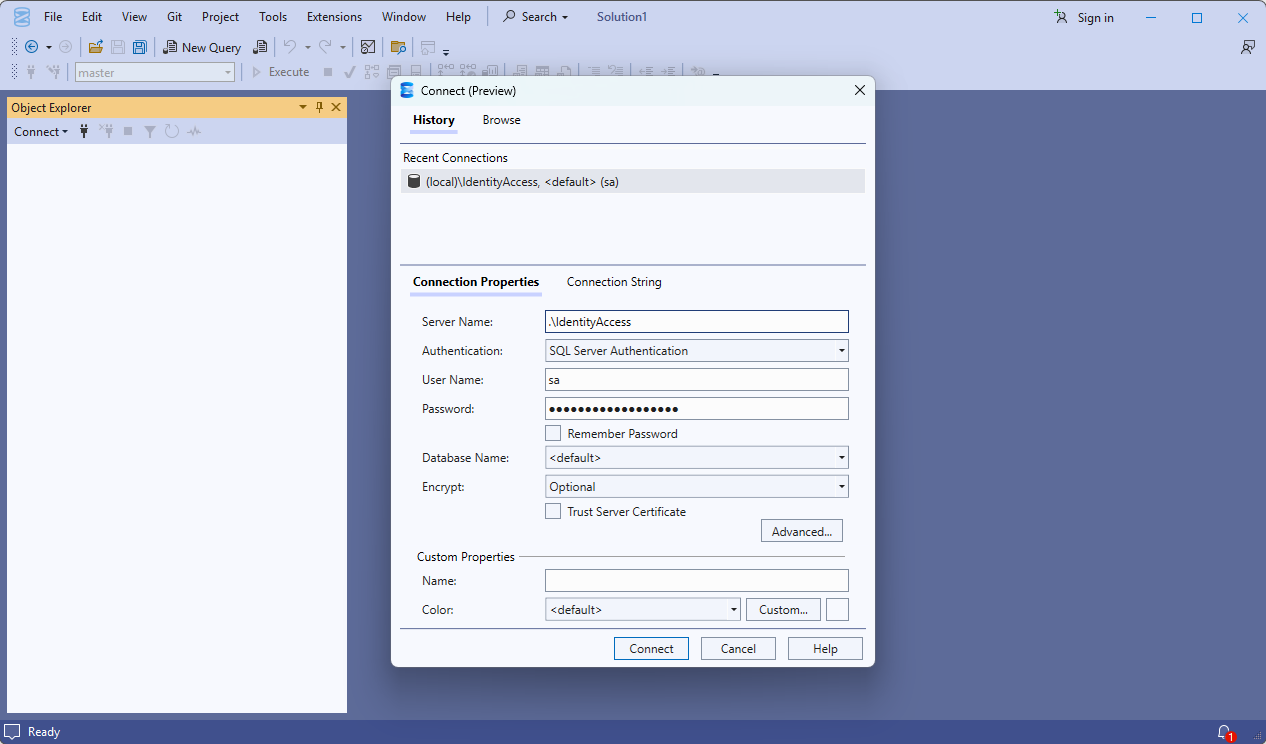Screen dimensions: 1266x744
Task: Click the feedback icon at top right
Action: pos(1247,47)
